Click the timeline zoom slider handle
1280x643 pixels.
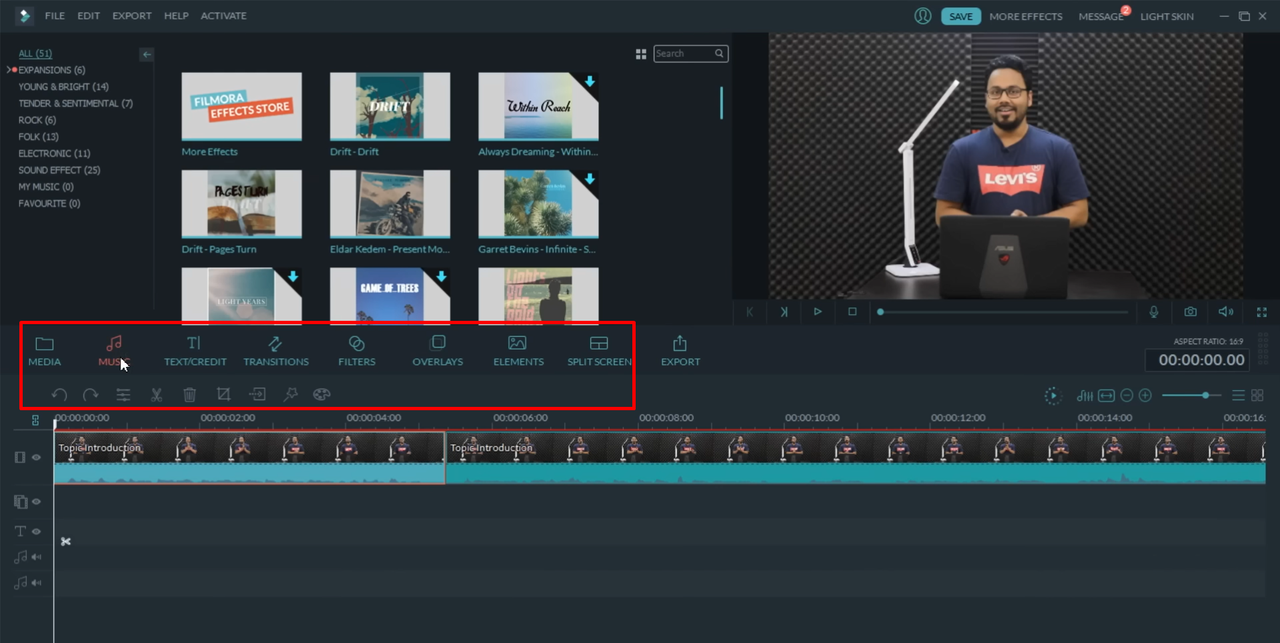1205,396
